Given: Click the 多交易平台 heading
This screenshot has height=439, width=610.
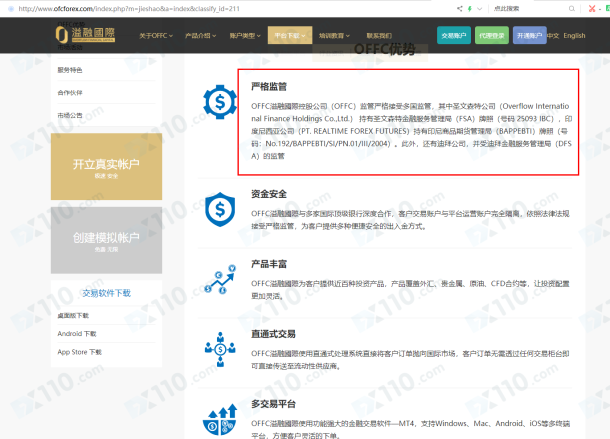Looking at the screenshot, I should [x=273, y=404].
